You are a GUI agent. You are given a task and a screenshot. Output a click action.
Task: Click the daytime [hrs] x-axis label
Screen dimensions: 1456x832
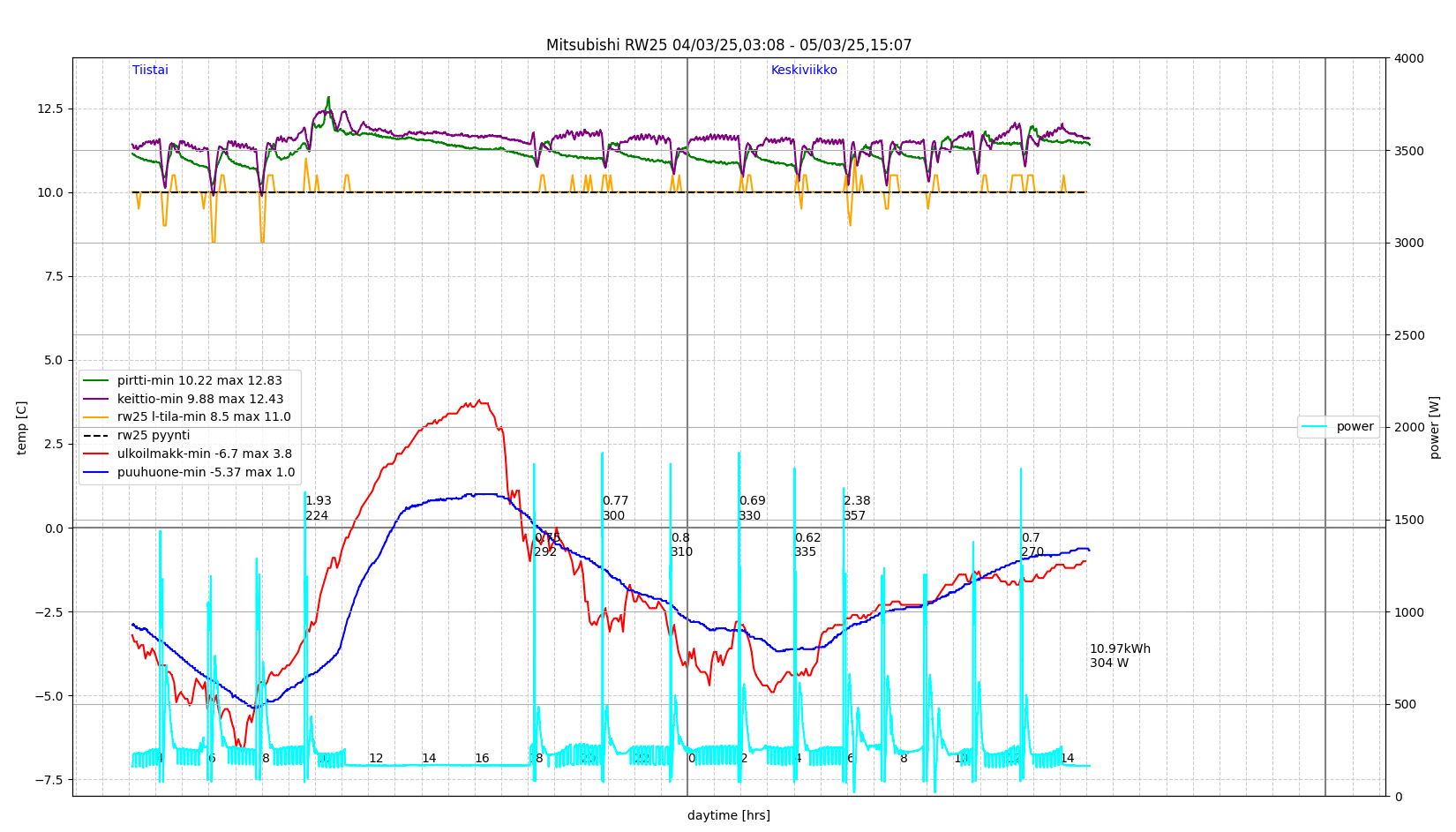[728, 816]
